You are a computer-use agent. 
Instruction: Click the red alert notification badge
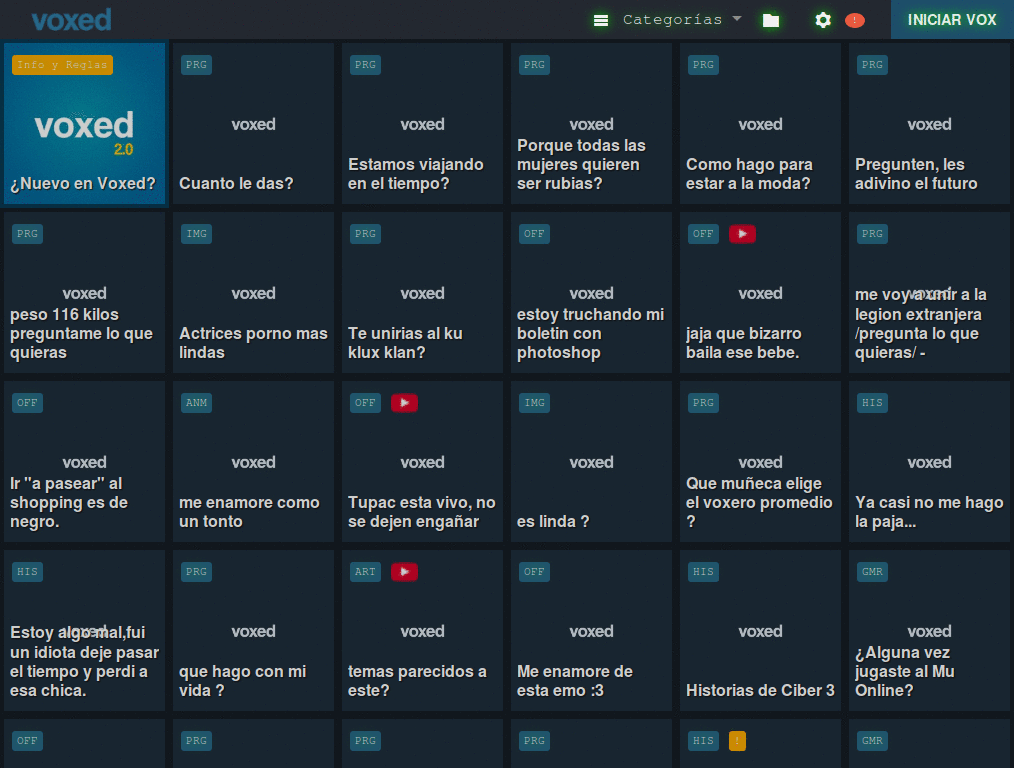point(854,20)
